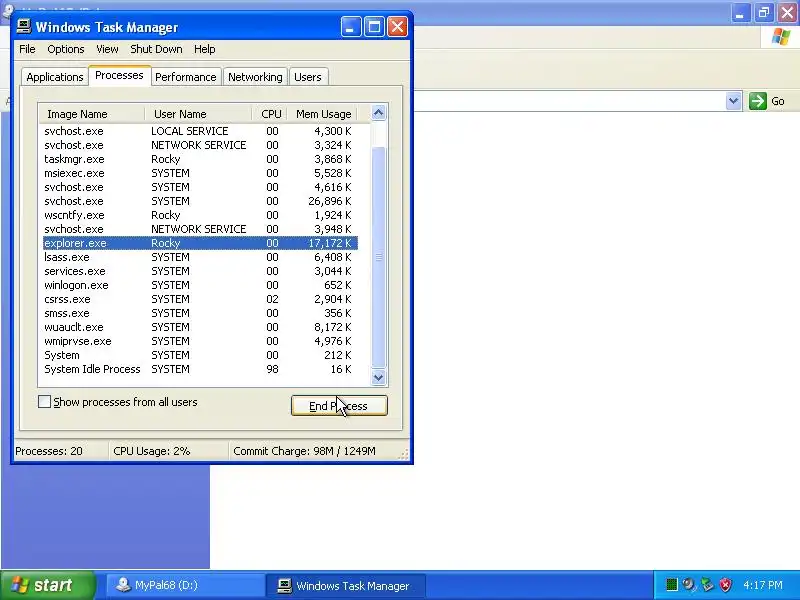Open the Shut Down menu
Viewport: 800px width, 600px height.
(156, 49)
